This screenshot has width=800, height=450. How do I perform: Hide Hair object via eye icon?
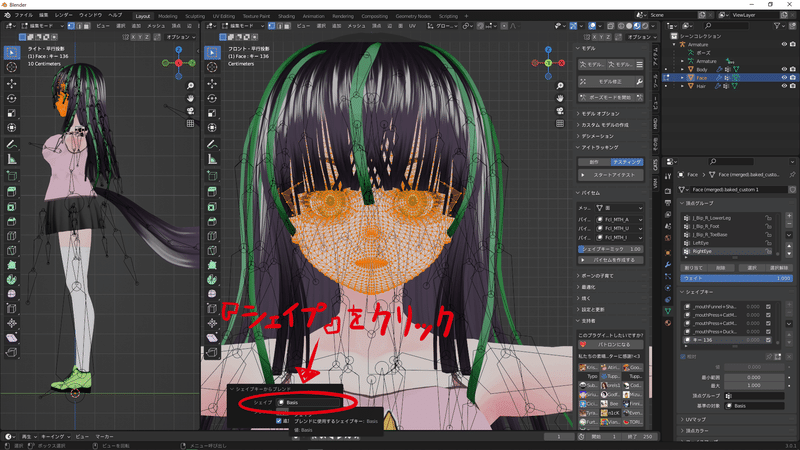click(x=784, y=86)
